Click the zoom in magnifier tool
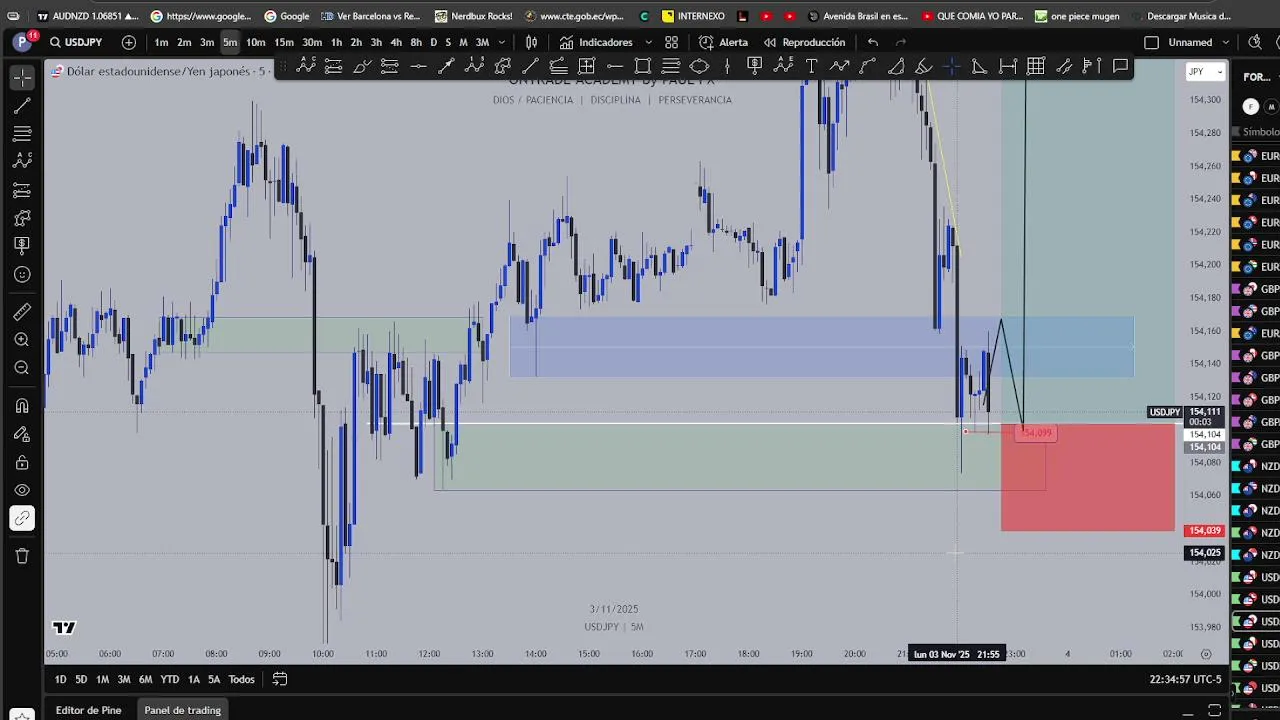This screenshot has width=1280, height=720. [x=22, y=340]
